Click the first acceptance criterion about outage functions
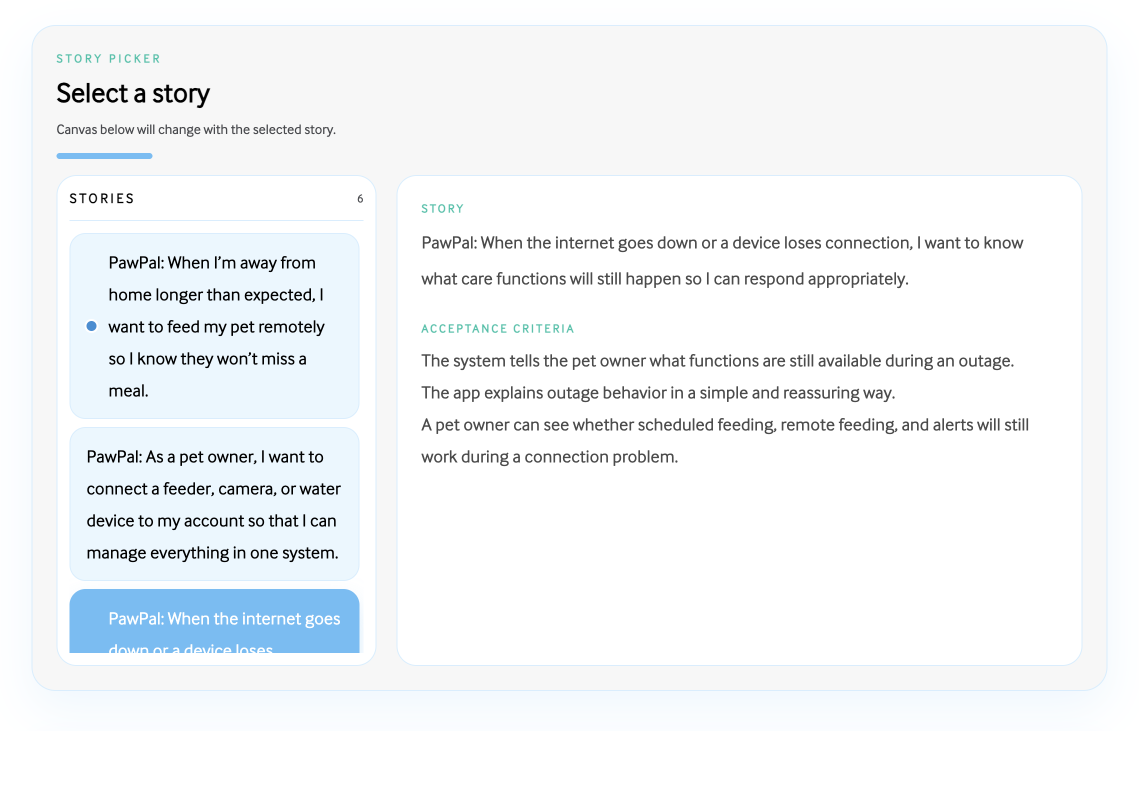 (x=718, y=361)
